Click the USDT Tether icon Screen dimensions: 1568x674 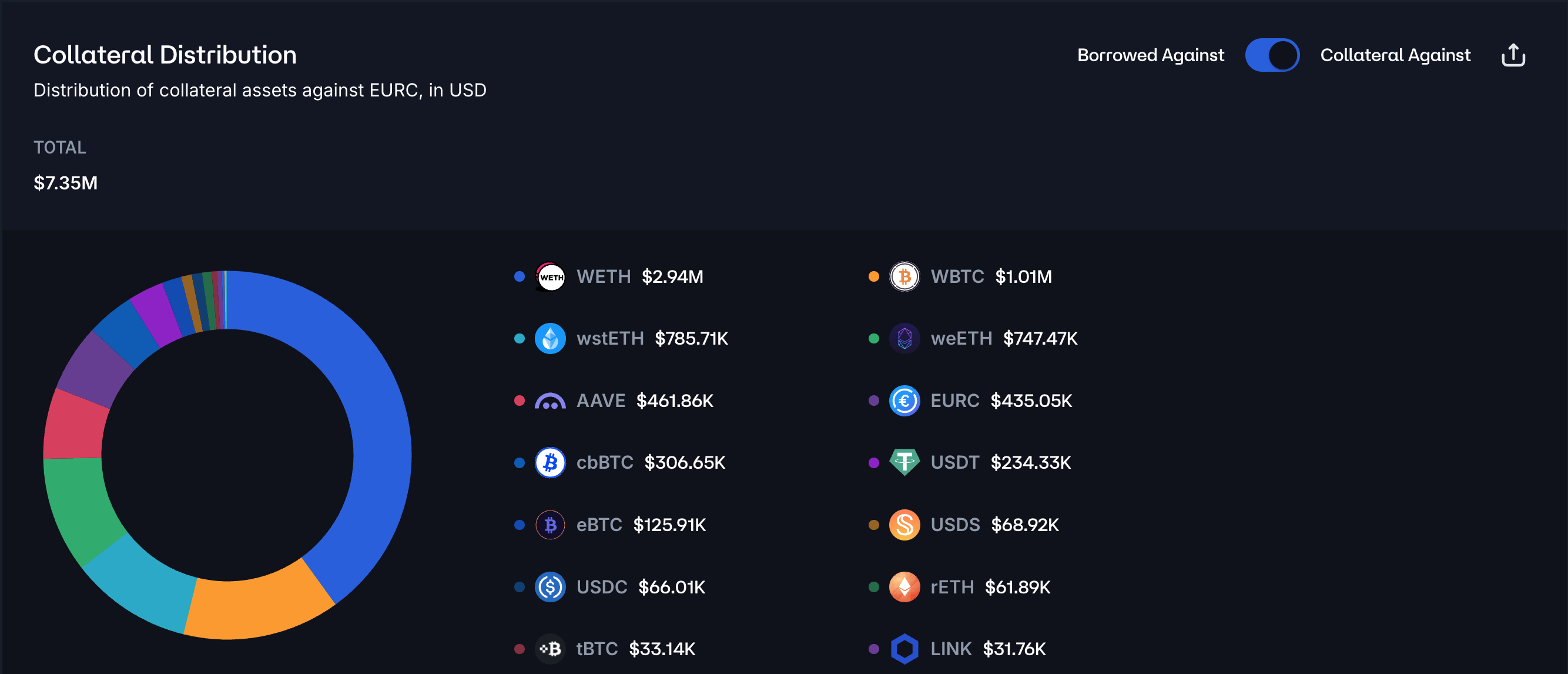[x=904, y=462]
